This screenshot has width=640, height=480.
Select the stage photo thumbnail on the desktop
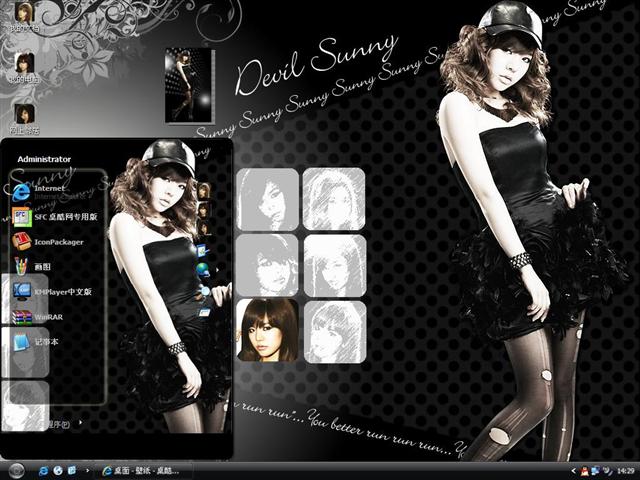click(x=189, y=86)
